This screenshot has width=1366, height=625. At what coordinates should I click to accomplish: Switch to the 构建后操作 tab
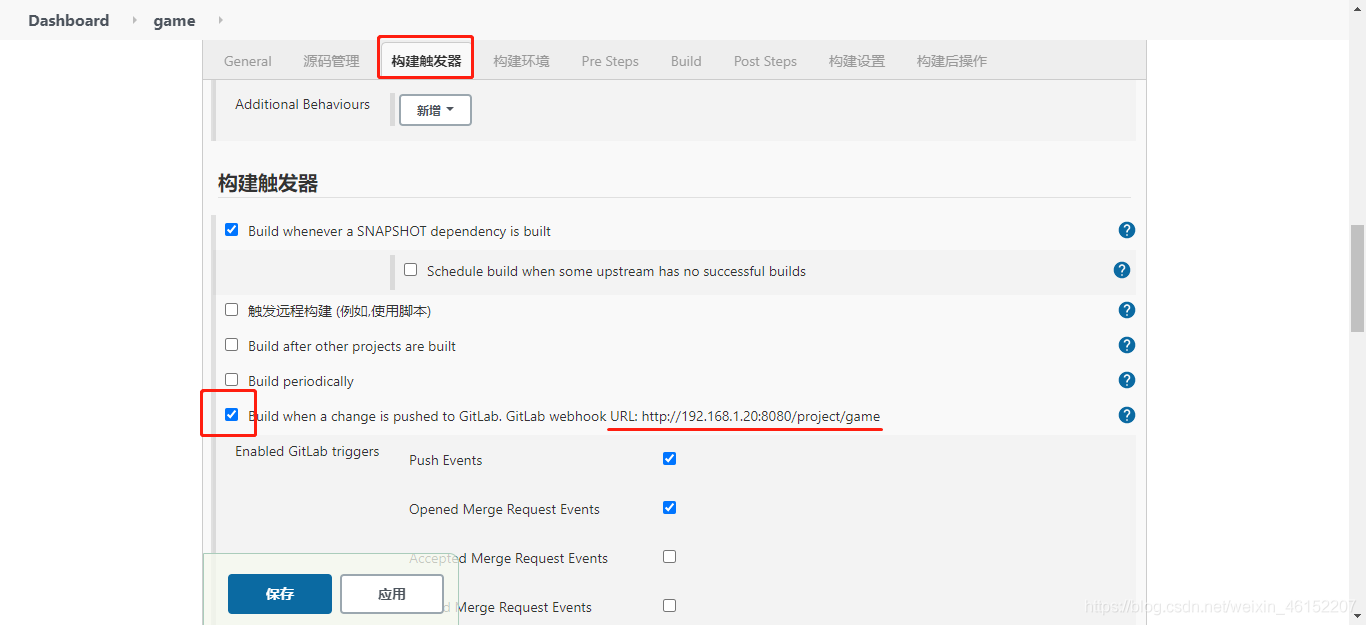952,61
